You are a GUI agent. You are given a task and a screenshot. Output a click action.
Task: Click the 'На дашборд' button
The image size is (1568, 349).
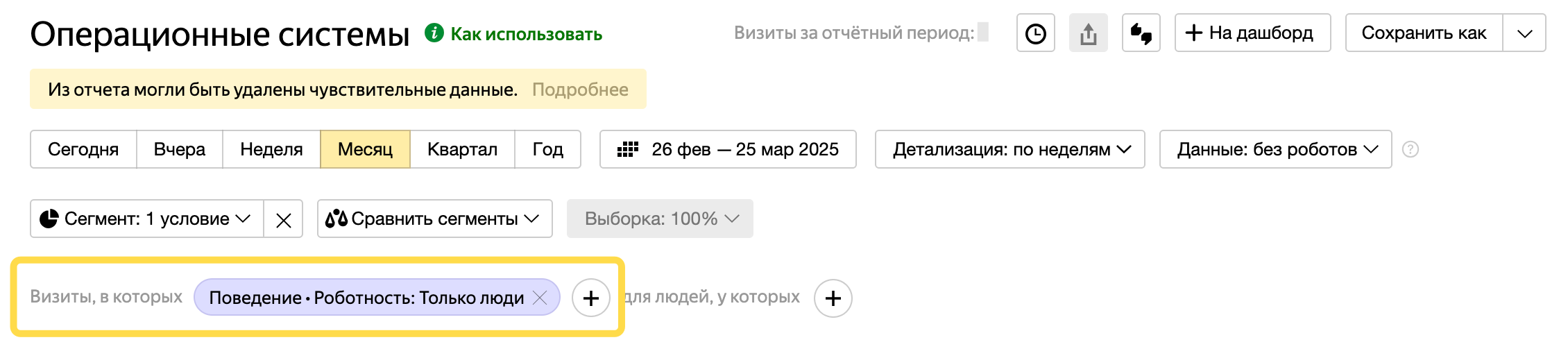[x=1252, y=33]
